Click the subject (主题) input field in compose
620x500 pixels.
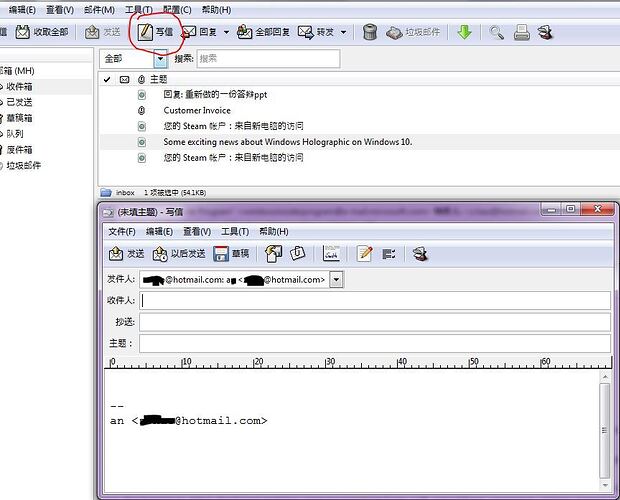tap(375, 343)
